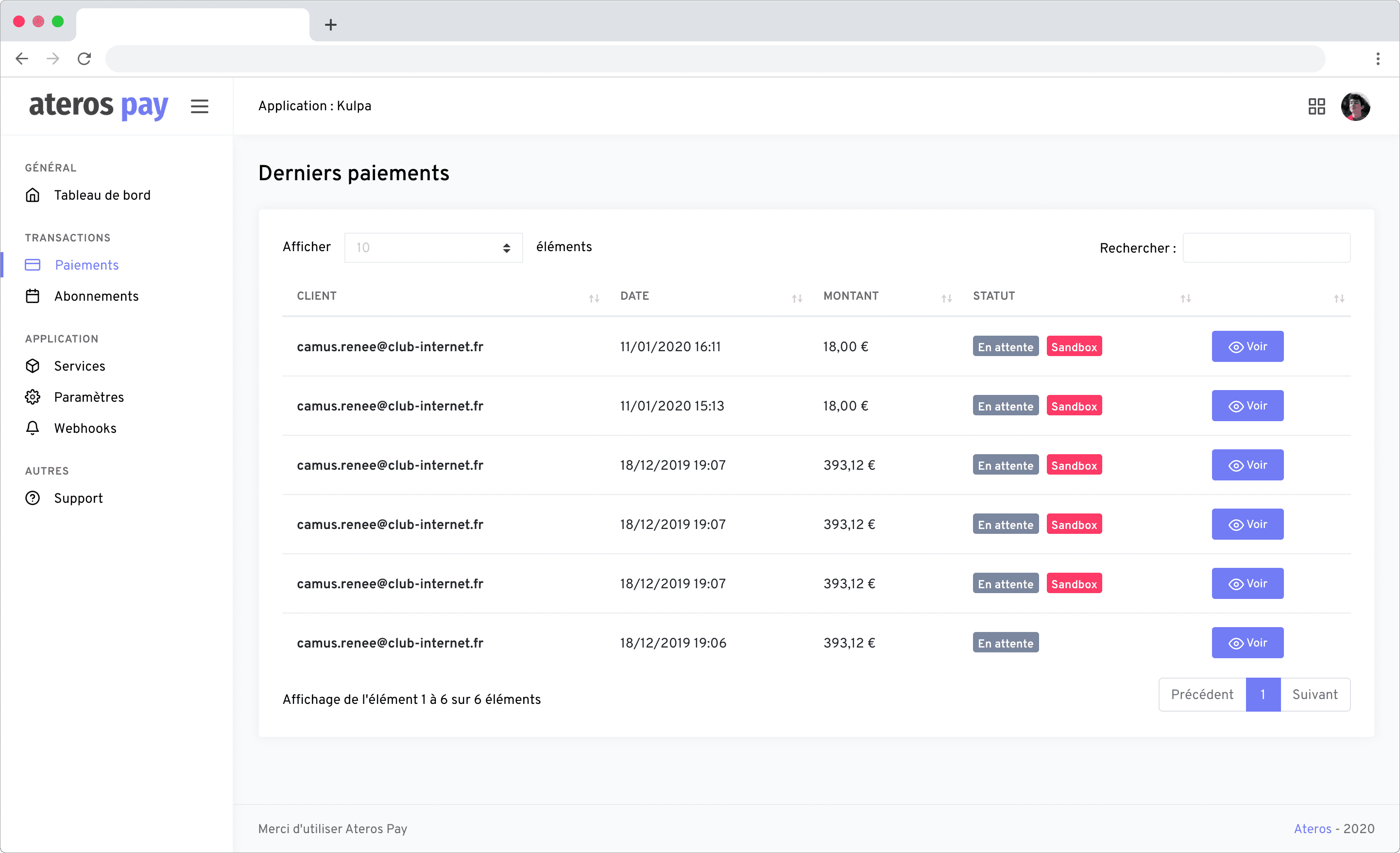Image resolution: width=1400 pixels, height=853 pixels.
Task: Open the apps grid icon
Action: click(1316, 106)
